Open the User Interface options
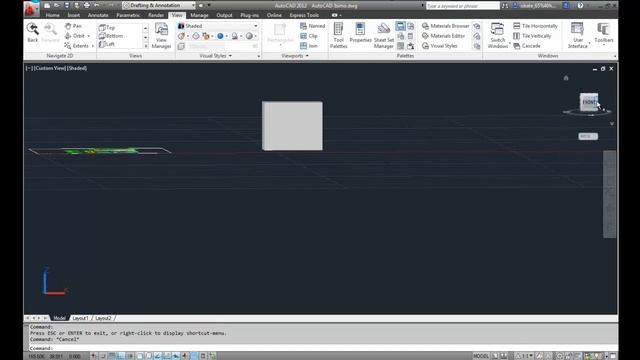The width and height of the screenshot is (640, 360). tap(578, 36)
